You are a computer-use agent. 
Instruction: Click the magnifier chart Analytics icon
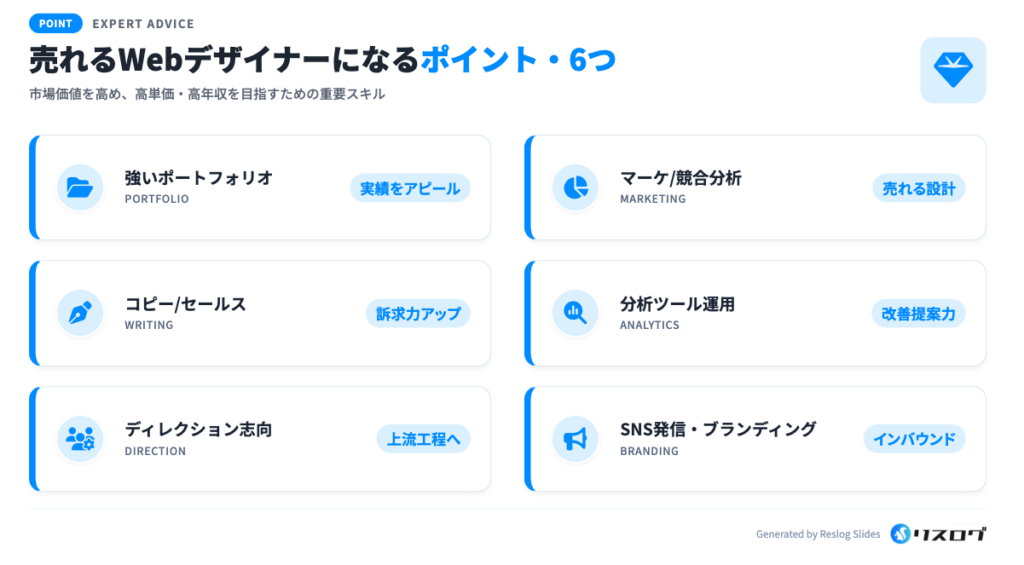[x=575, y=313]
